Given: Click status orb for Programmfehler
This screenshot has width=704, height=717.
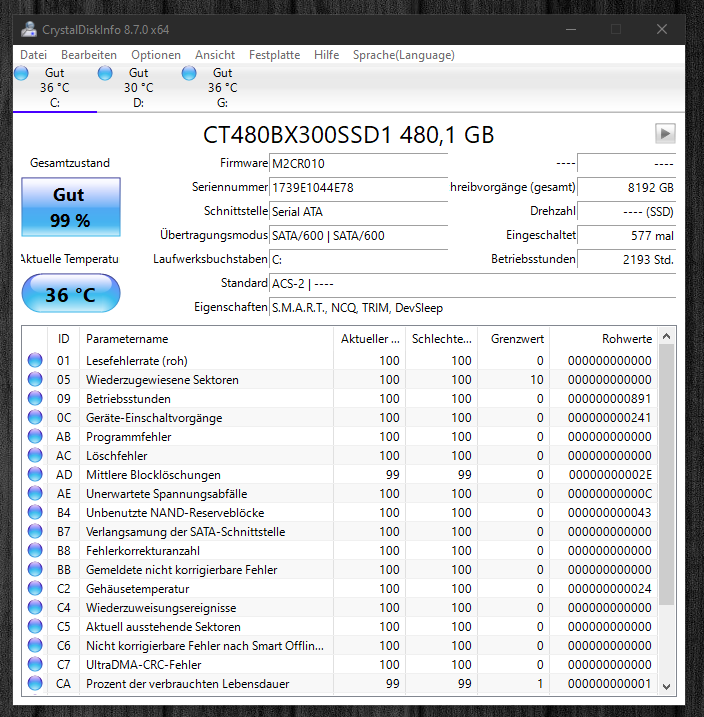Looking at the screenshot, I should [35, 437].
